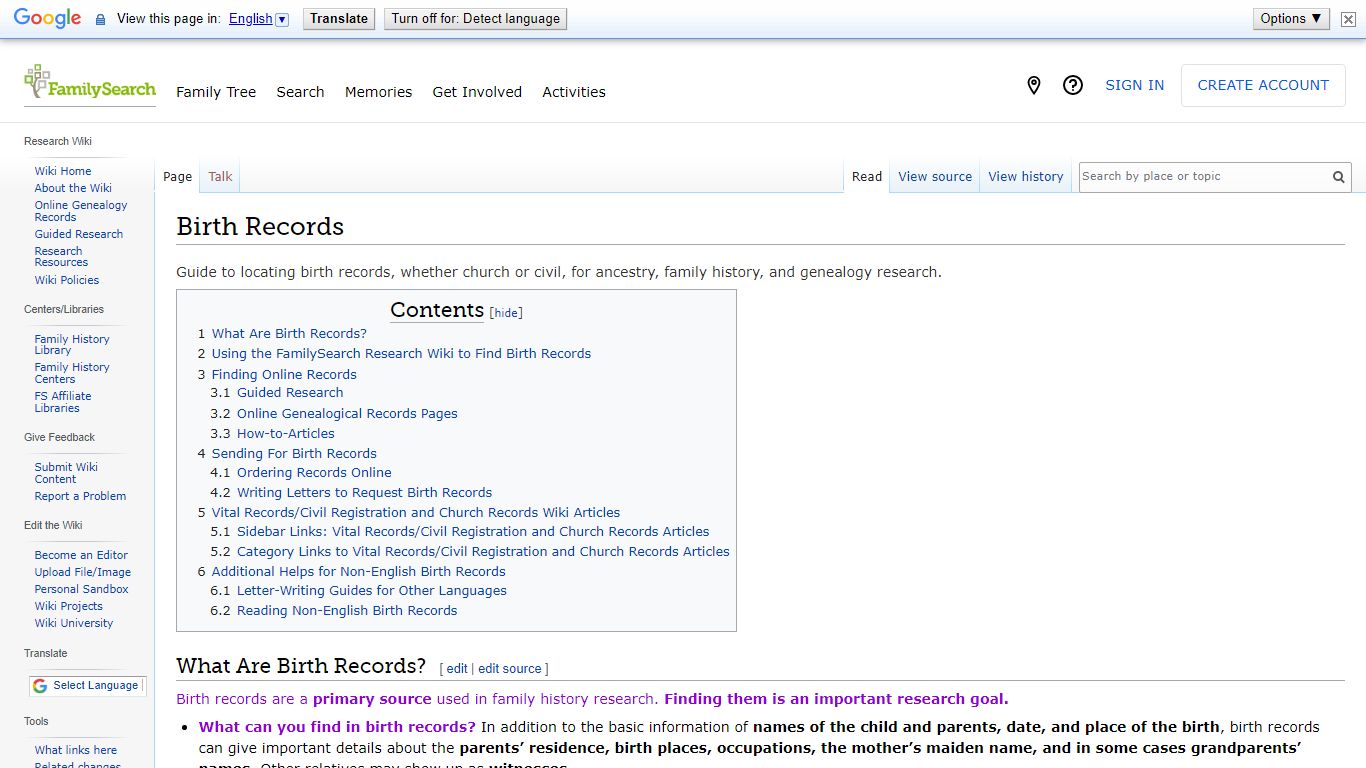Open About the Wiki link
This screenshot has width=1366, height=768.
(x=73, y=188)
